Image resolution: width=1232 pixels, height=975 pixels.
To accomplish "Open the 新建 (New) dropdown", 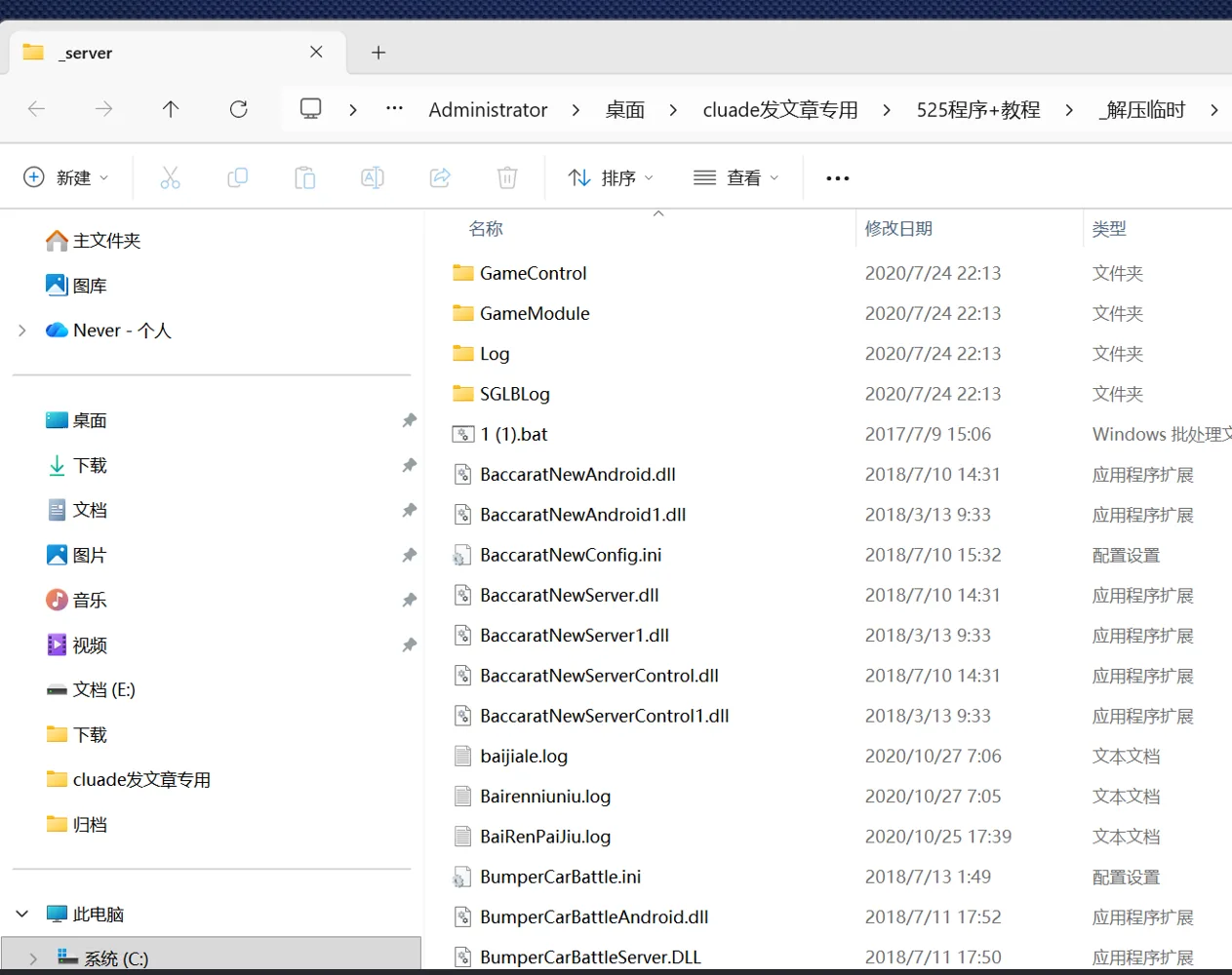I will coord(66,177).
